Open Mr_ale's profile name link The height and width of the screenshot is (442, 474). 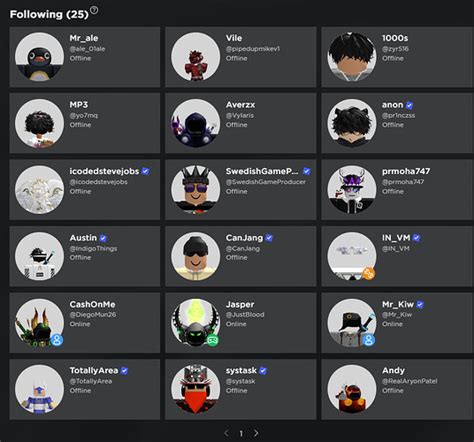tap(84, 38)
